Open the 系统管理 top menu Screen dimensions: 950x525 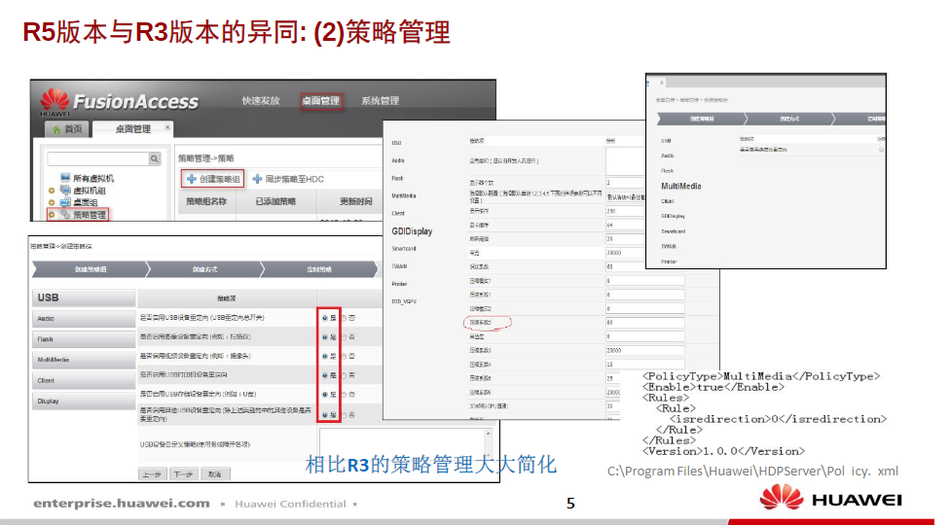point(380,101)
